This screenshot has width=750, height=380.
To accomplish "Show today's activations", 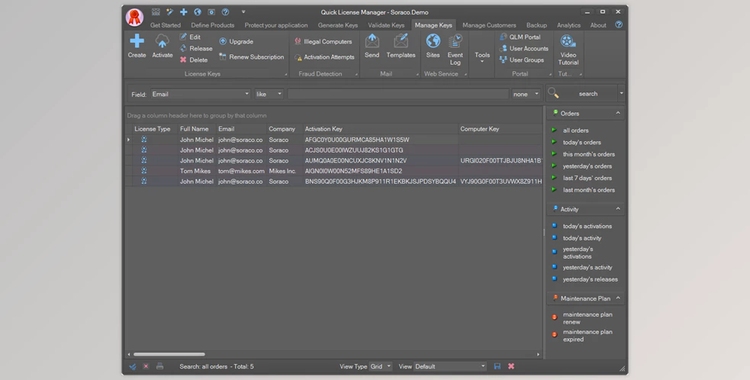I will tap(587, 226).
